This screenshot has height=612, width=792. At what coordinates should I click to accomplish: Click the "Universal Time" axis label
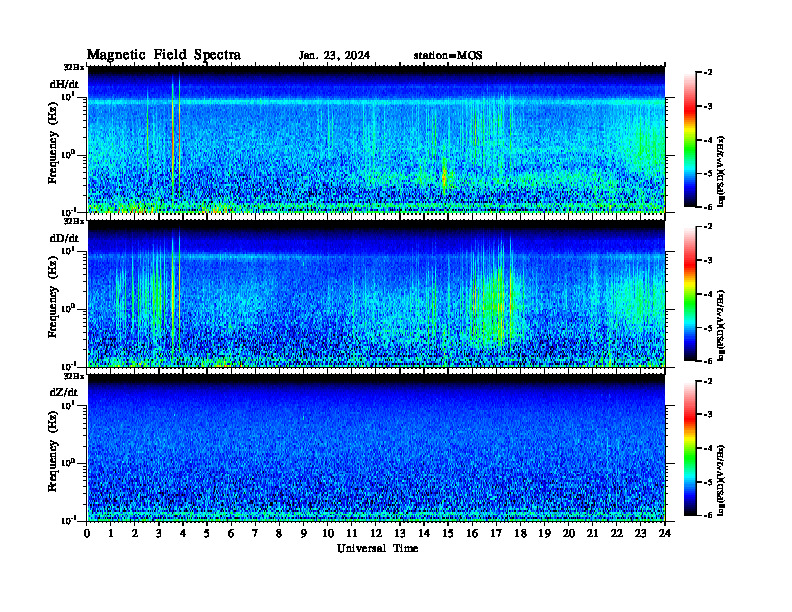point(377,548)
